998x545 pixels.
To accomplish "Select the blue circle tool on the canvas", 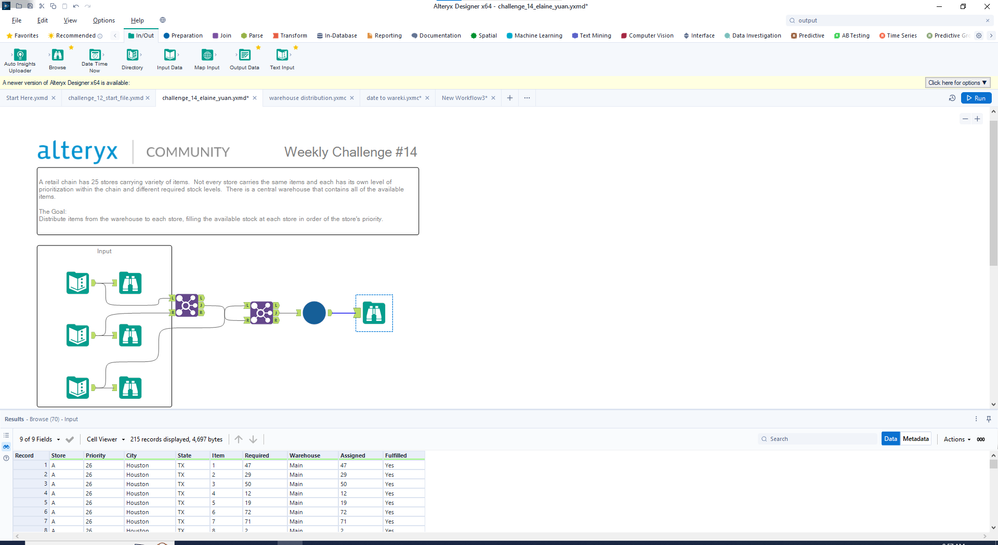I will tap(314, 313).
